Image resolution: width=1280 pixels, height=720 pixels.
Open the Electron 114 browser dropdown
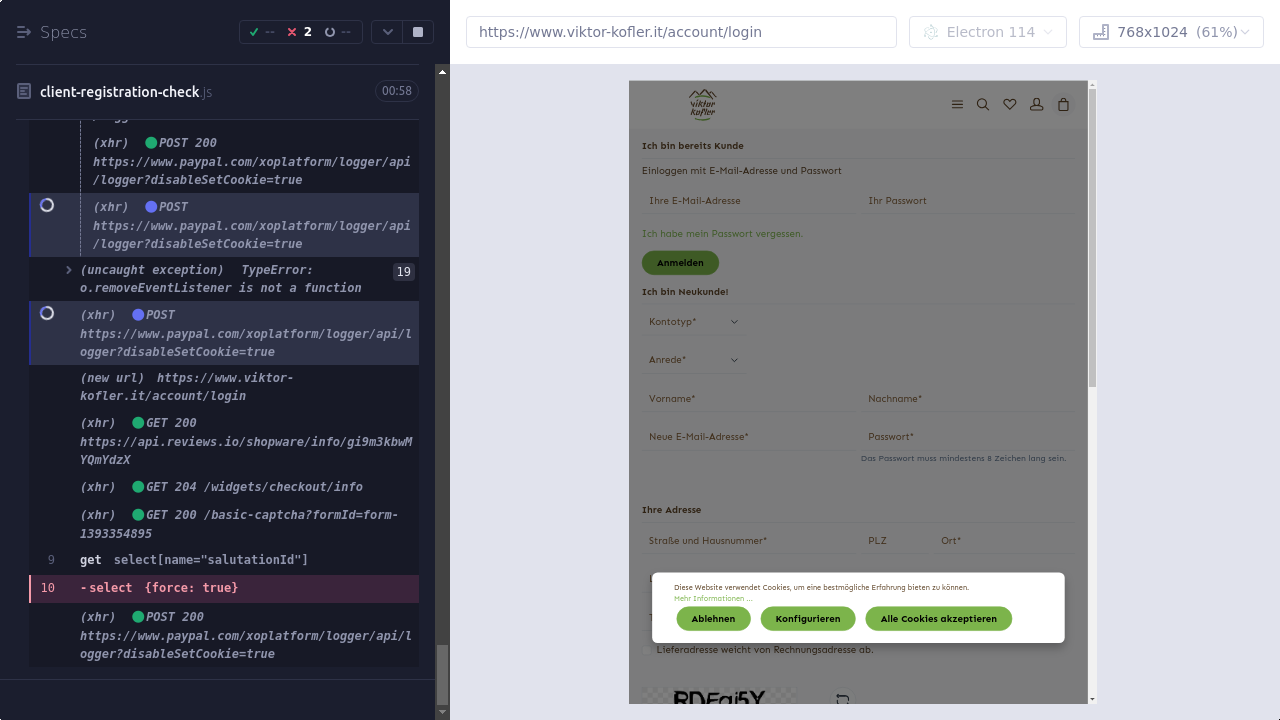click(987, 32)
